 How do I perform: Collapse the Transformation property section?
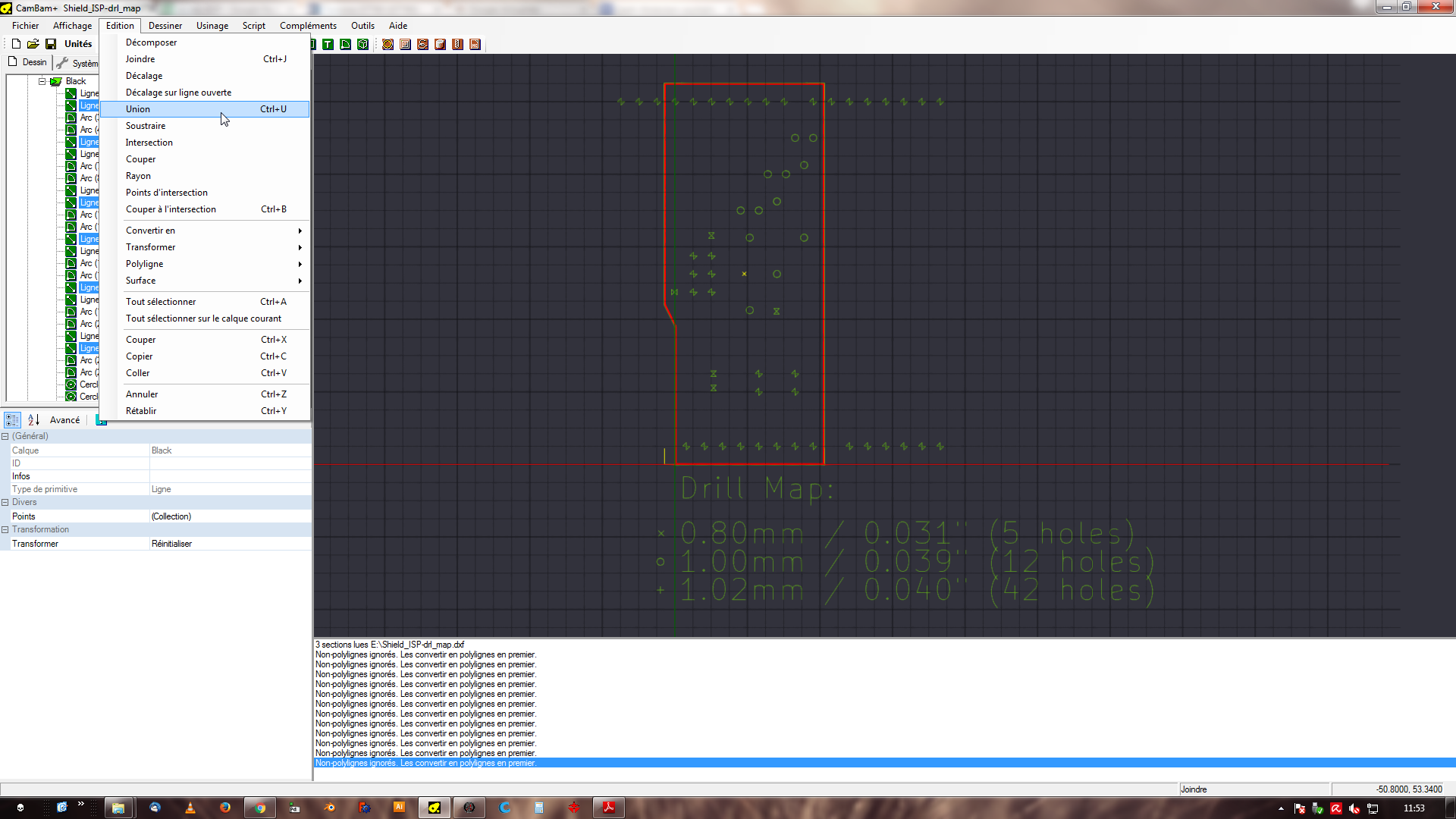click(5, 530)
